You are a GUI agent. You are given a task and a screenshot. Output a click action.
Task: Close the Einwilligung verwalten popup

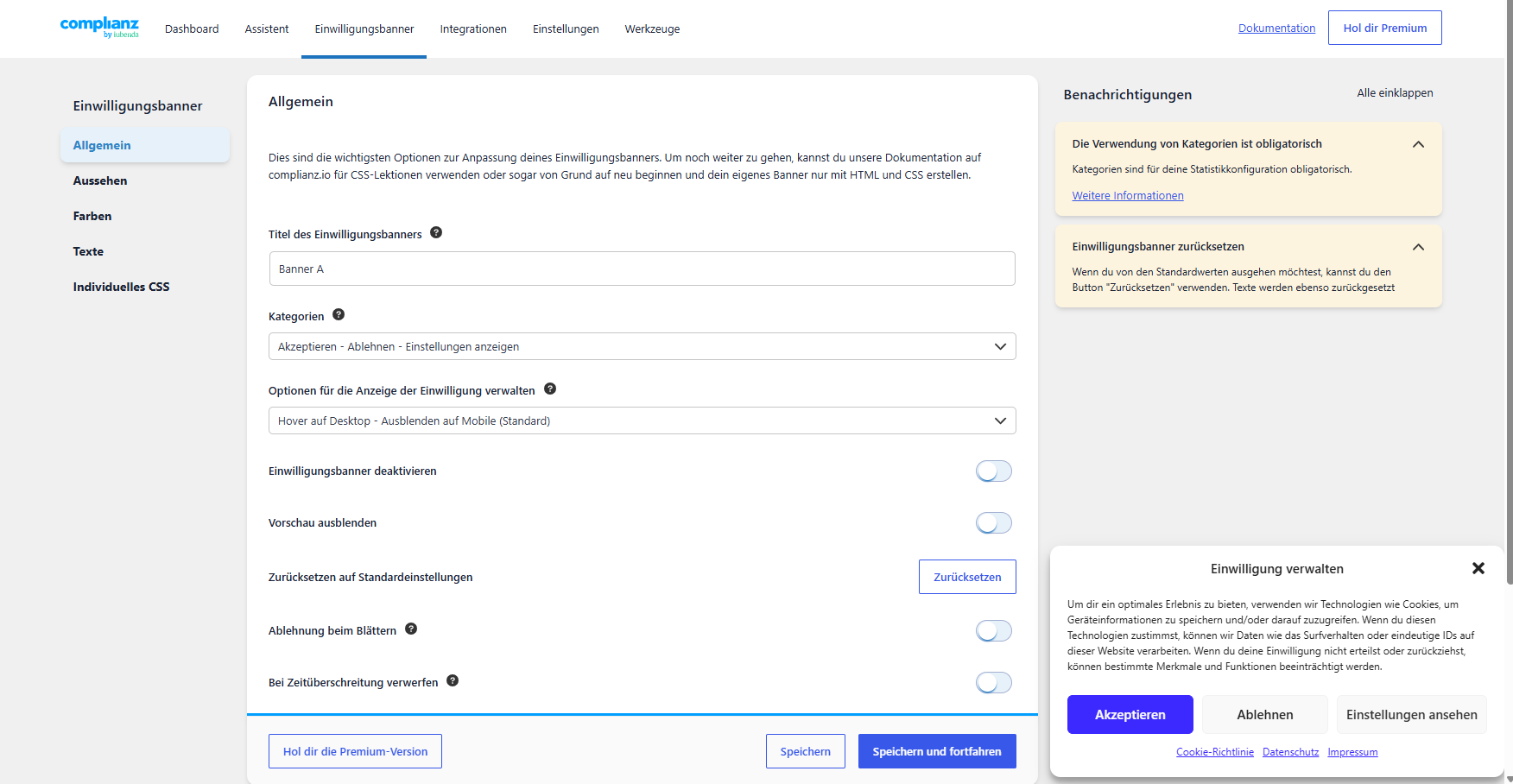click(1478, 568)
